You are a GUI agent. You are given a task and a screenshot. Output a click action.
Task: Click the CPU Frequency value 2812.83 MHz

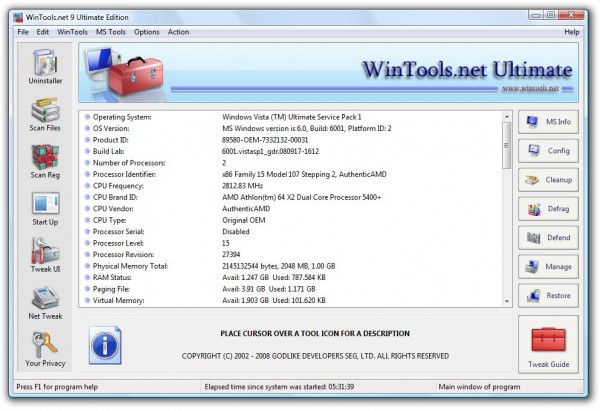(x=242, y=186)
